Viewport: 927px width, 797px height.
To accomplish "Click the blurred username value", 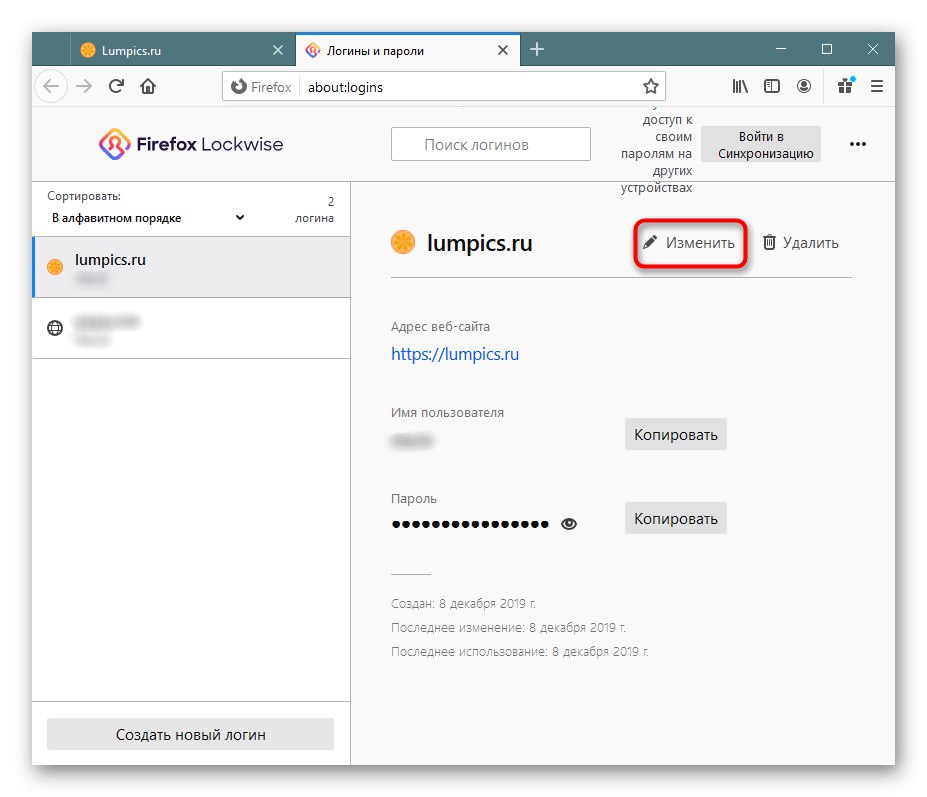I will (x=412, y=440).
